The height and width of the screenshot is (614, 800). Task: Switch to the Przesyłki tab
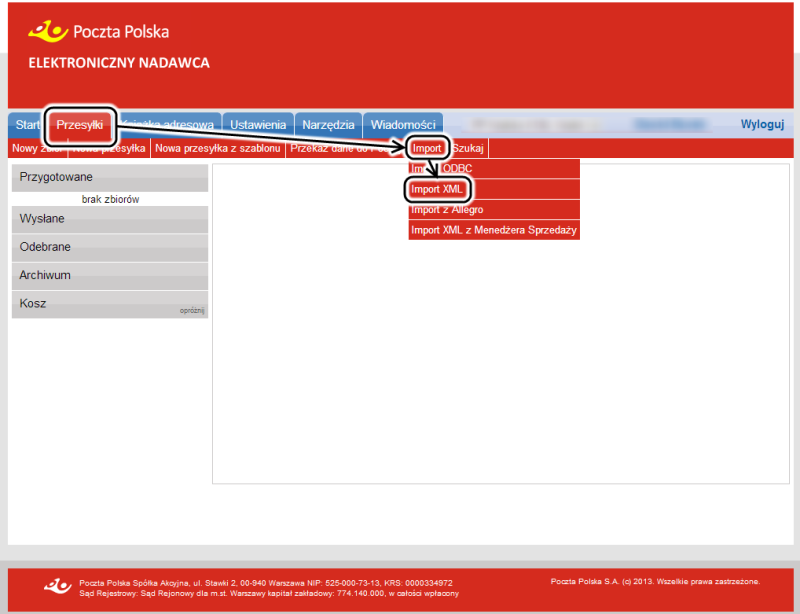[80, 125]
